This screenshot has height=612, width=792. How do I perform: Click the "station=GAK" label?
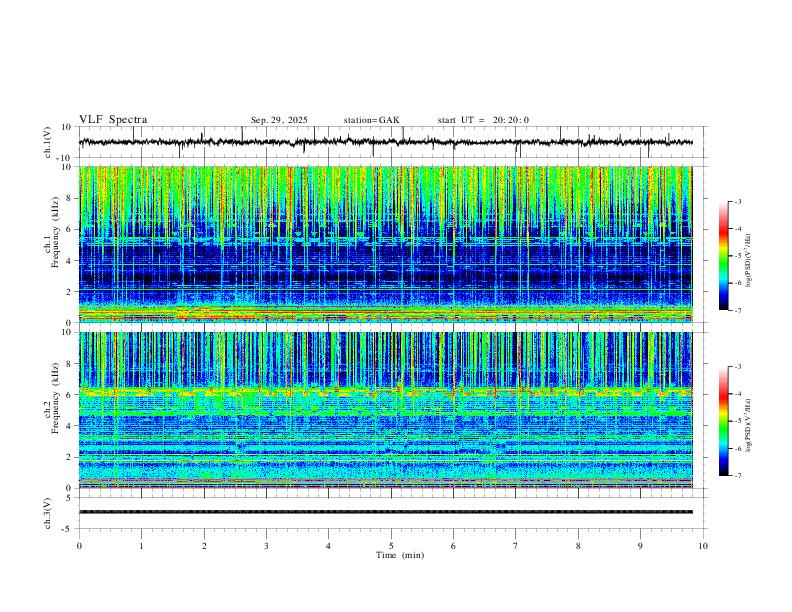pos(371,120)
